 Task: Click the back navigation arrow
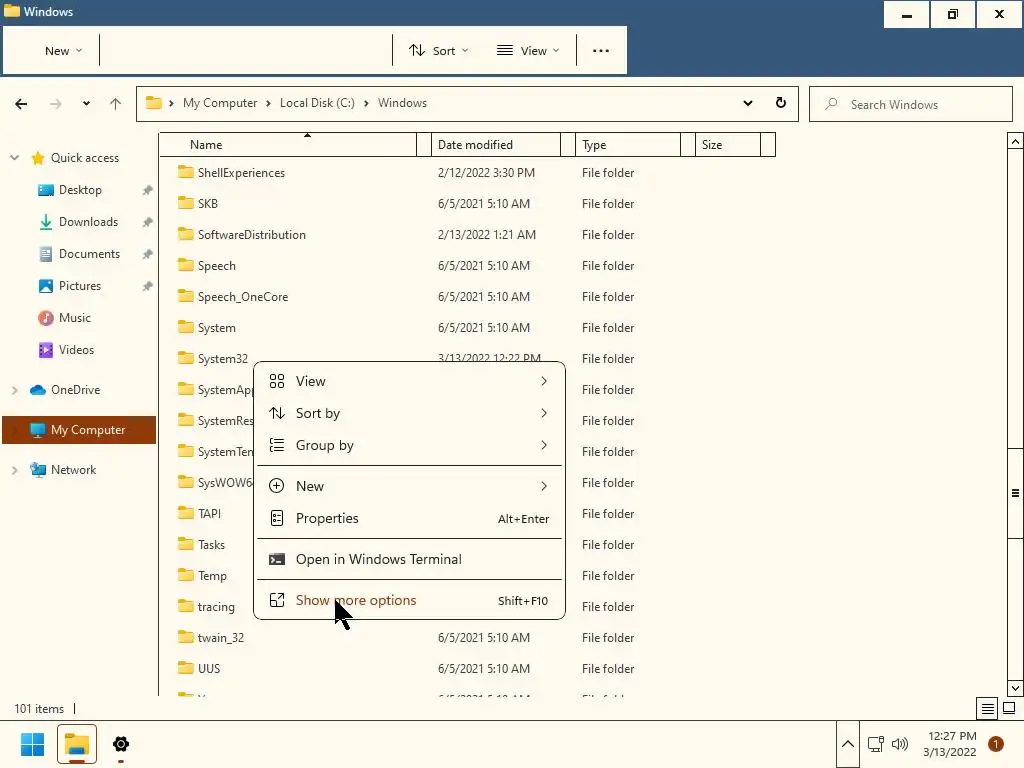[x=21, y=103]
